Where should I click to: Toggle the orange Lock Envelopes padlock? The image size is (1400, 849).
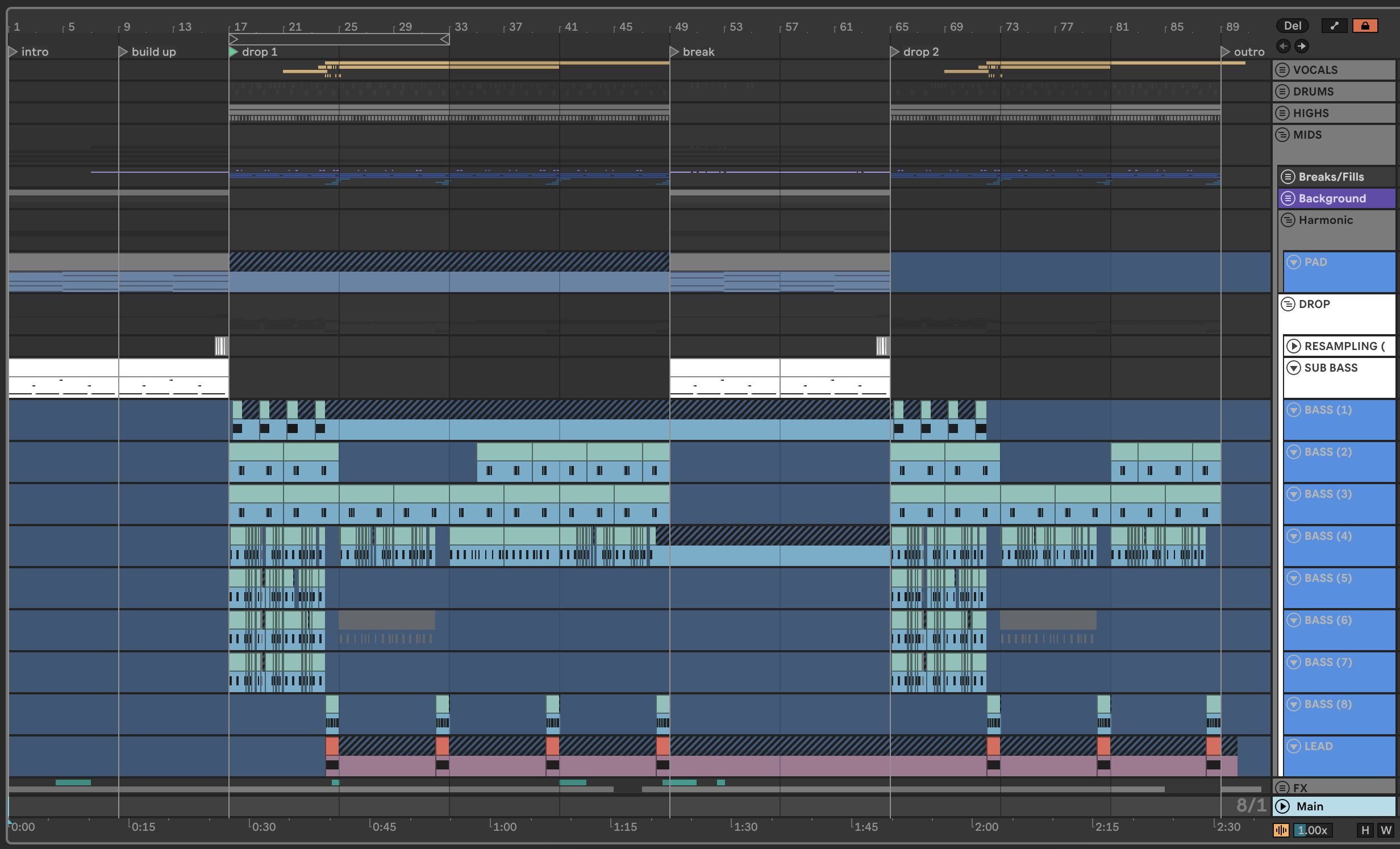pos(1365,26)
